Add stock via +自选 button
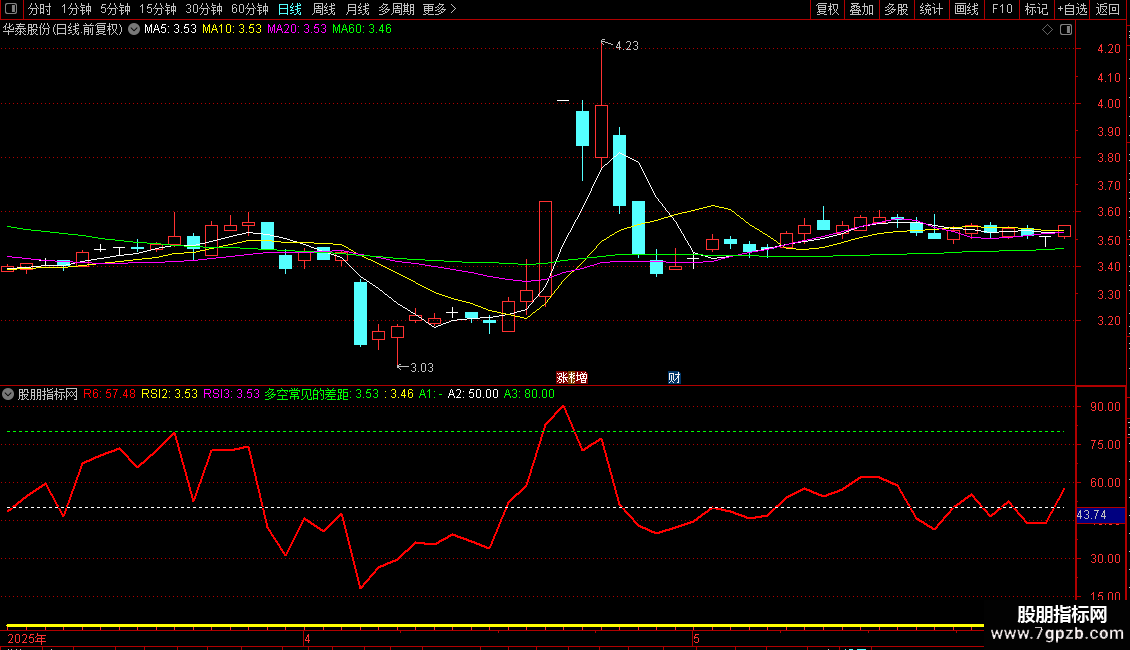 [1072, 9]
